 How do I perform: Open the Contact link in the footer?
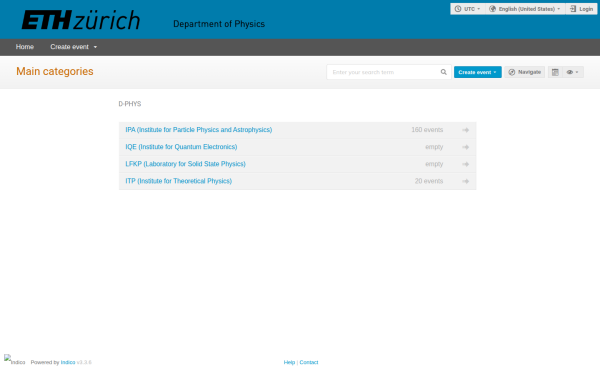click(x=309, y=362)
